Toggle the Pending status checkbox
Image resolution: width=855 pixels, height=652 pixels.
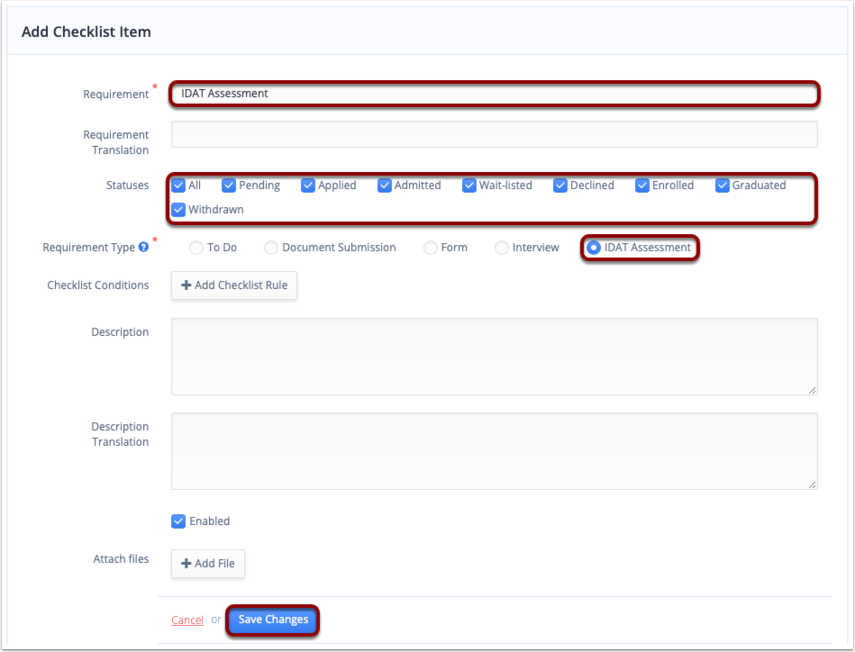click(229, 185)
